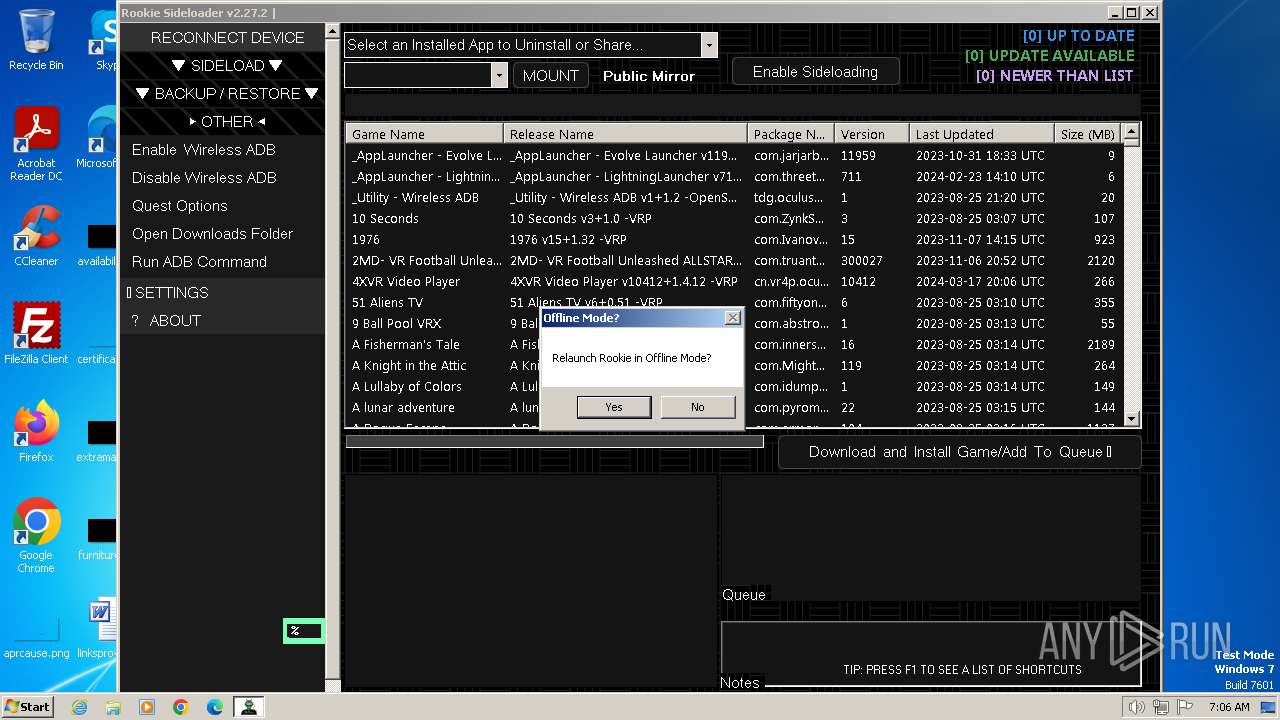Open volume control in system tray
Image resolution: width=1280 pixels, height=720 pixels.
(x=1136, y=707)
